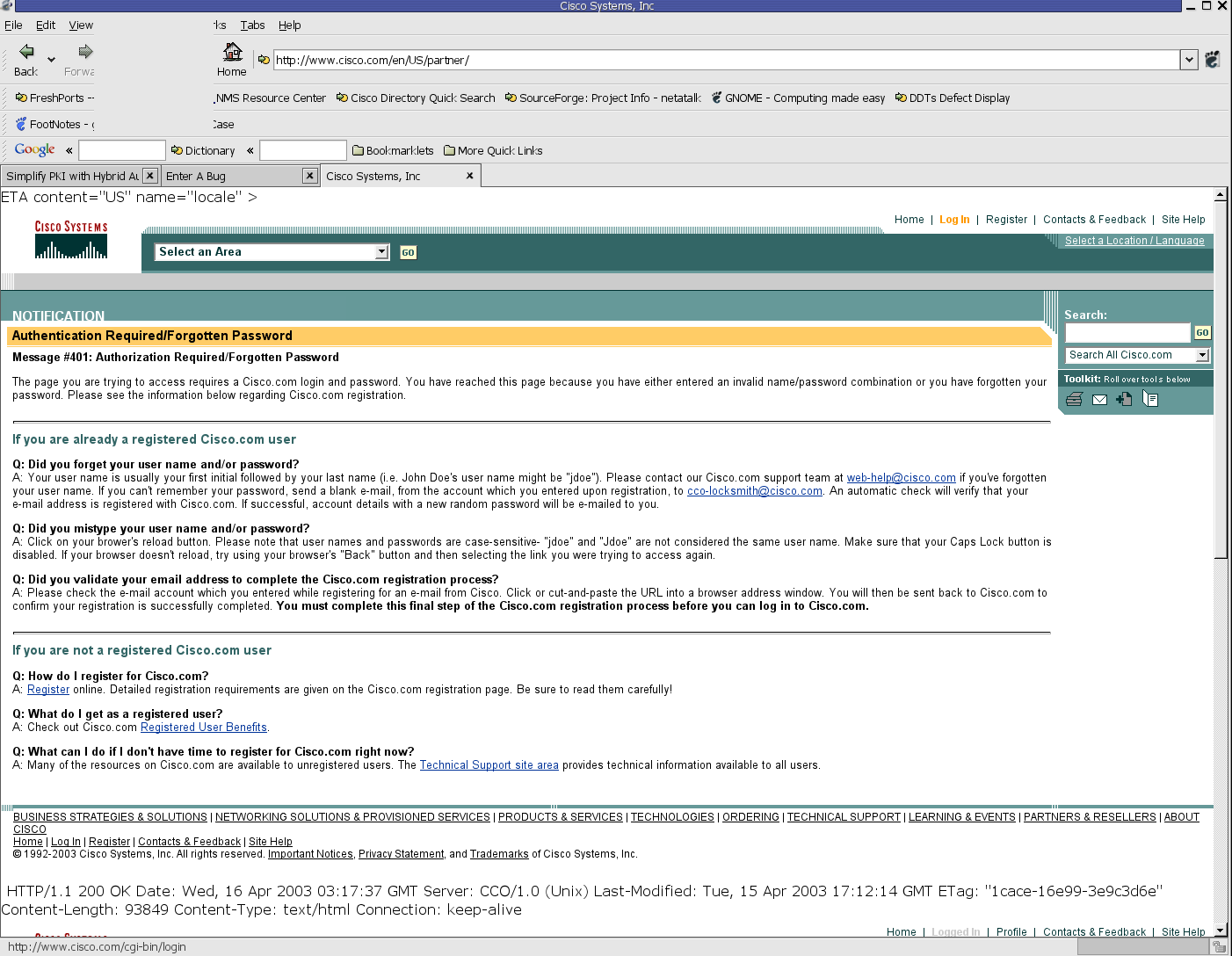Click the email page toolkit icon
This screenshot has height=956, width=1232.
tap(1099, 400)
